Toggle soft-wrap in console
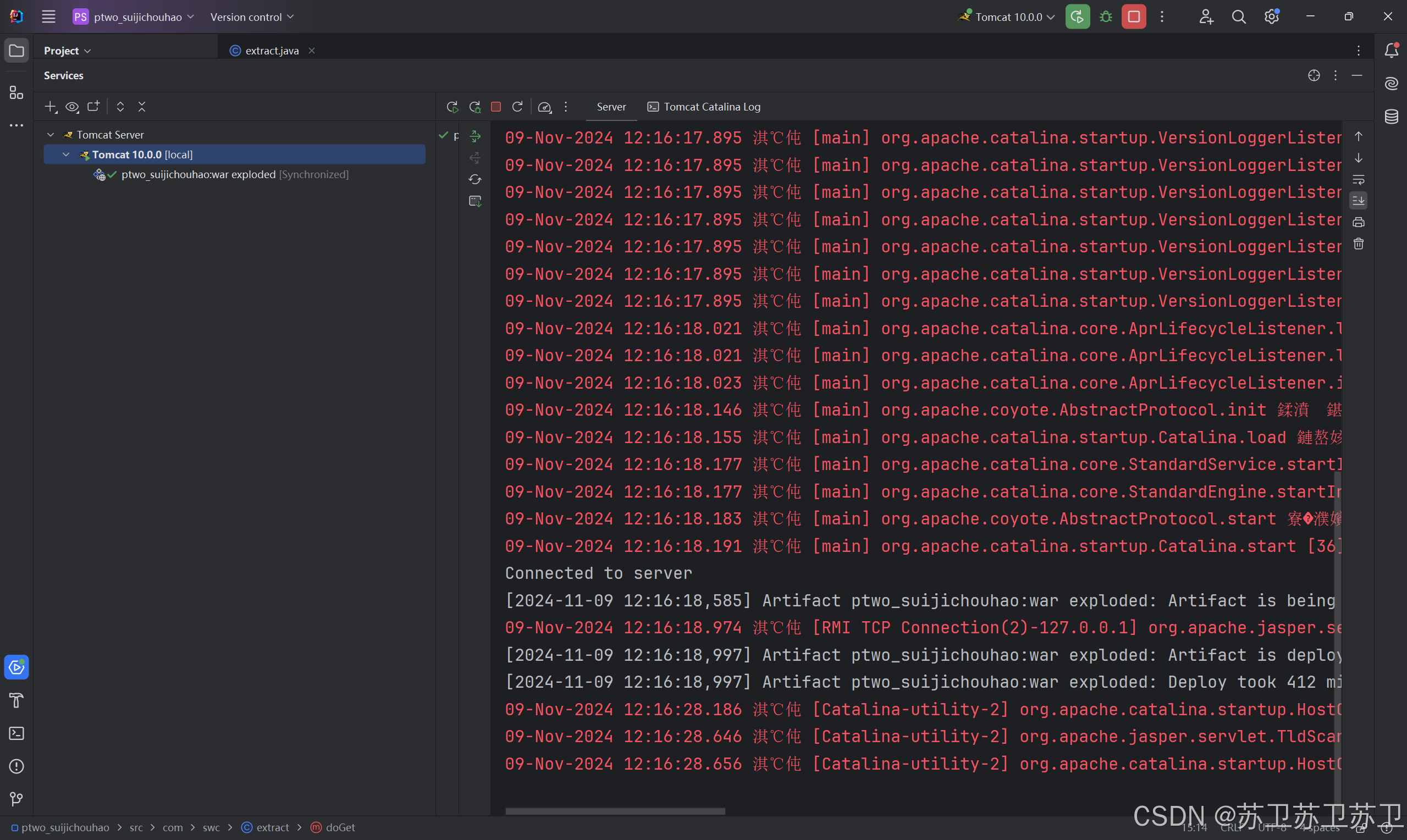 [1358, 179]
